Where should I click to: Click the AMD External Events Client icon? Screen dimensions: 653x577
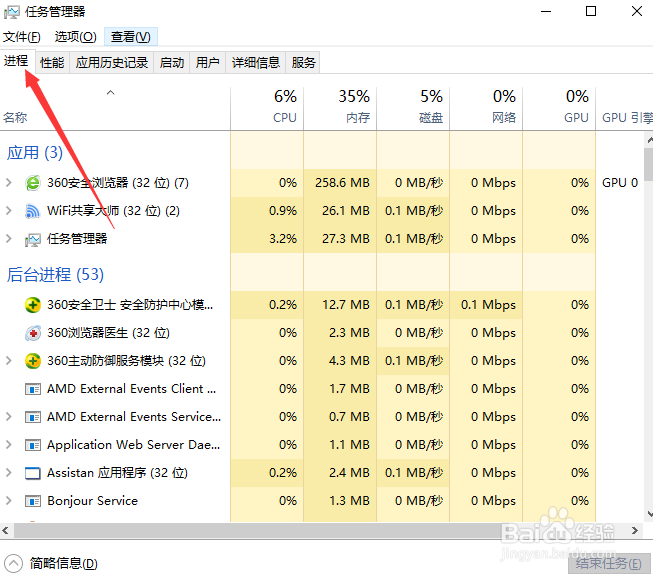point(32,389)
